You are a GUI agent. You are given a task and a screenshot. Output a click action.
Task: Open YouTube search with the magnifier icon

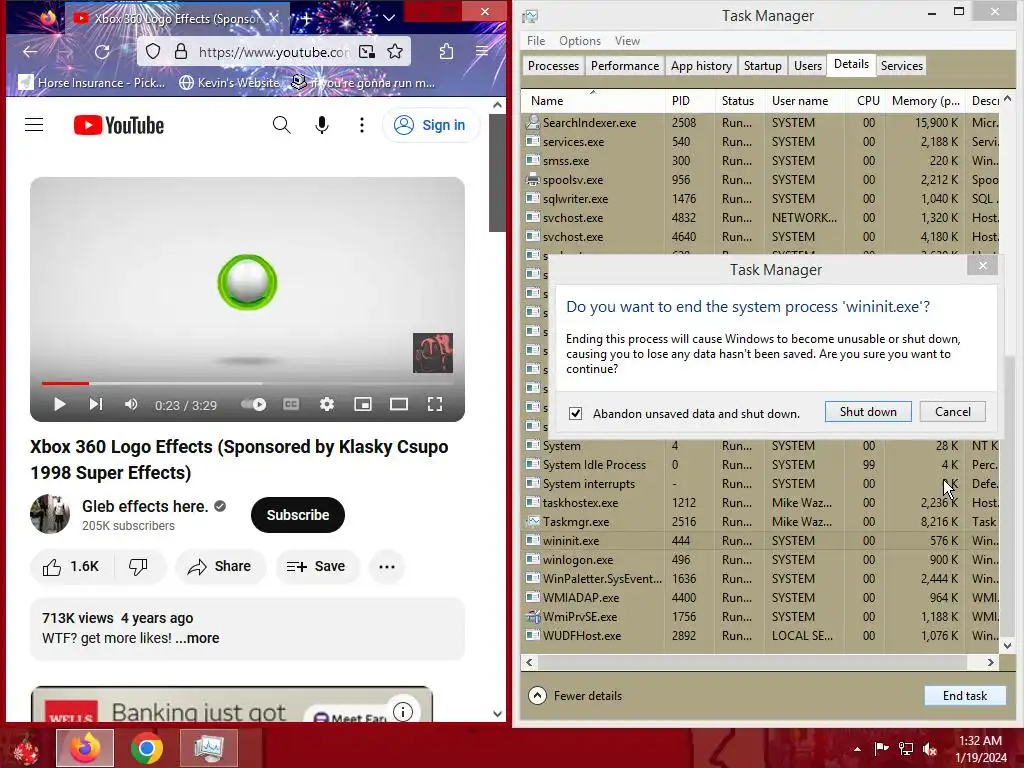coord(281,125)
